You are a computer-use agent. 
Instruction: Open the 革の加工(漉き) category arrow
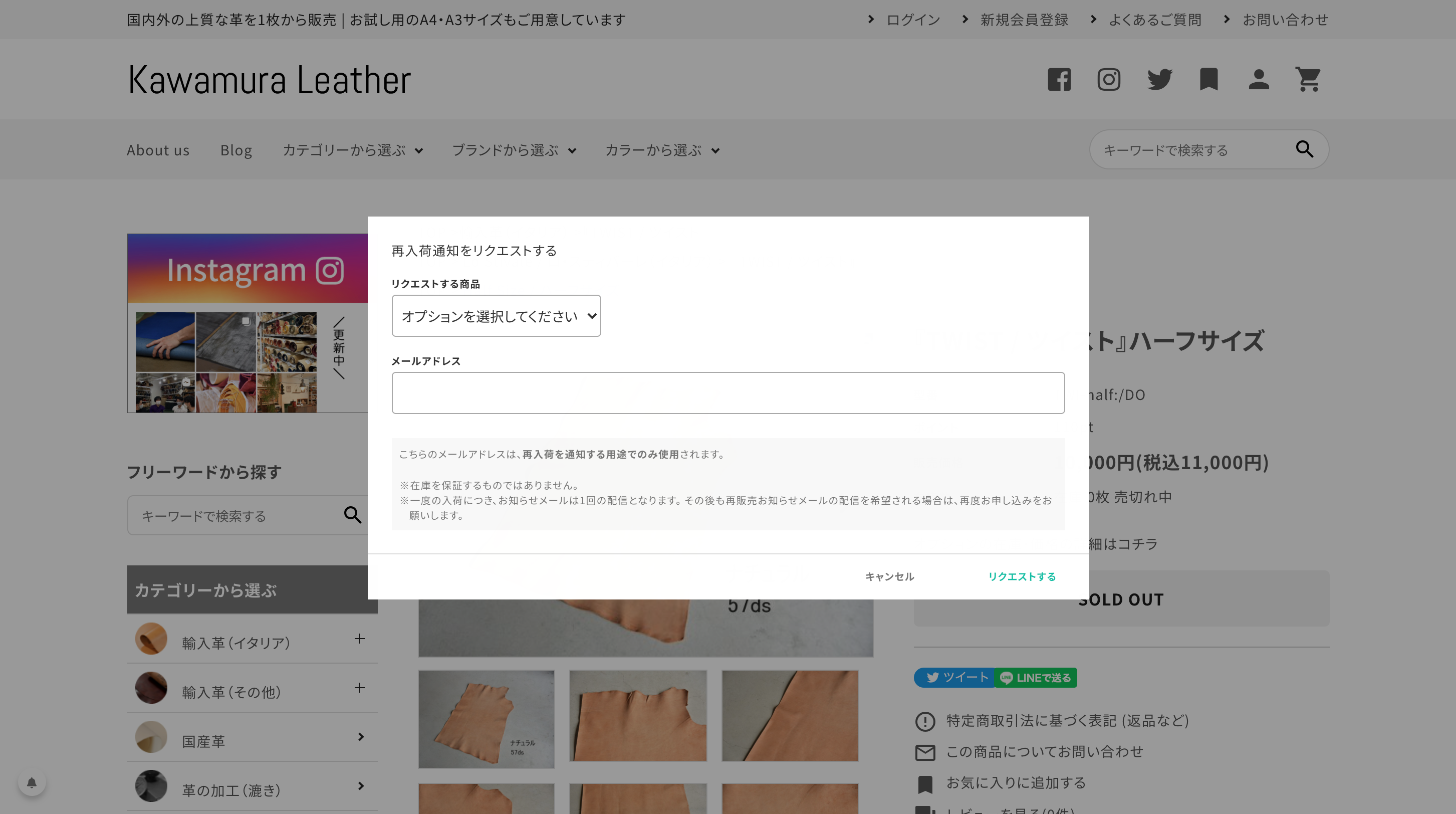tap(361, 786)
